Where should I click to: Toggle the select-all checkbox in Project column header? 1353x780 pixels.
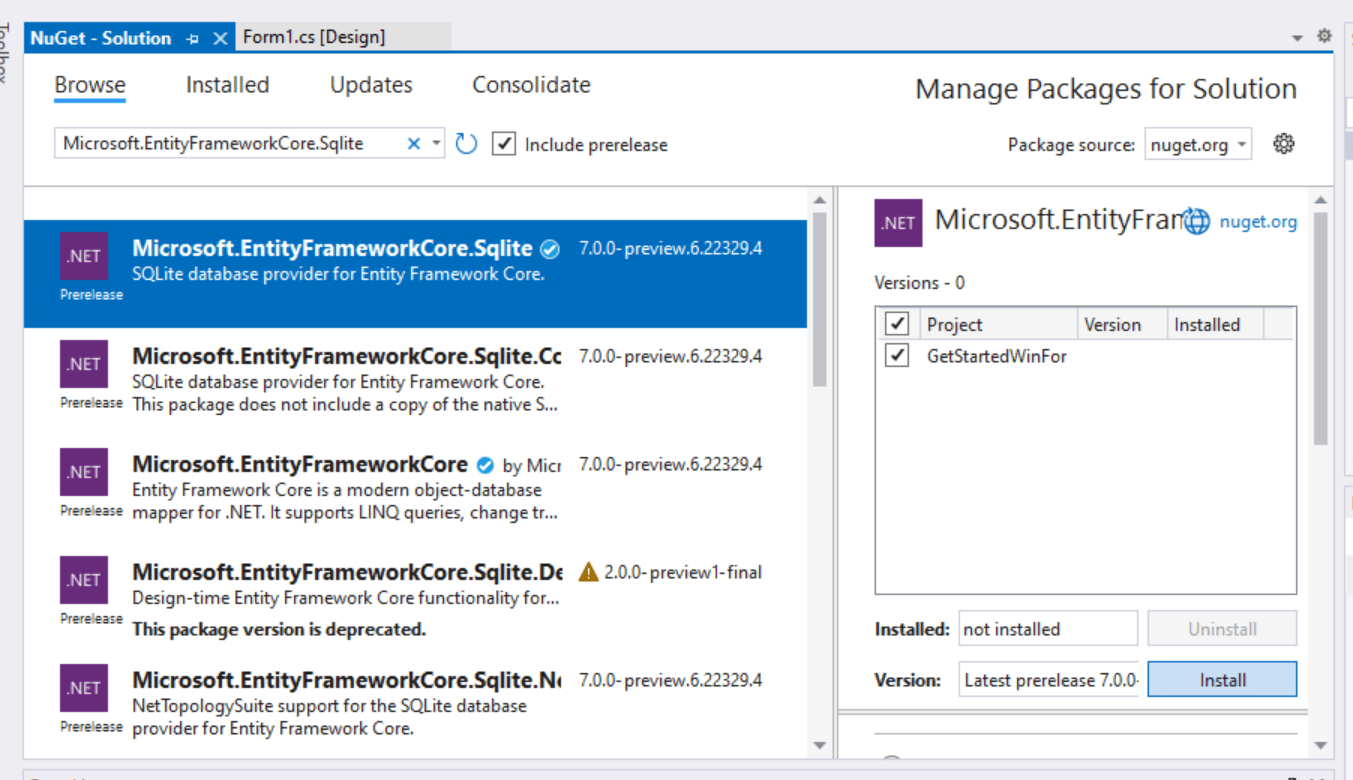pyautogui.click(x=897, y=322)
